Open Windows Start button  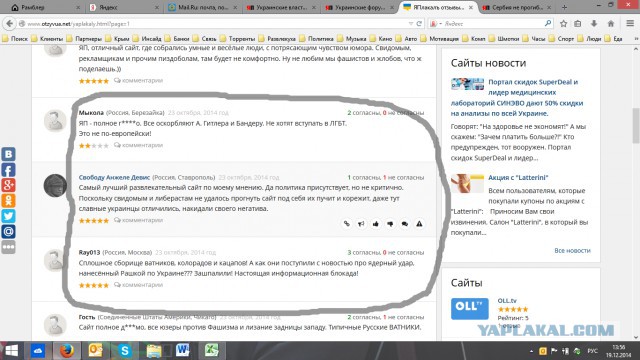click(11, 351)
